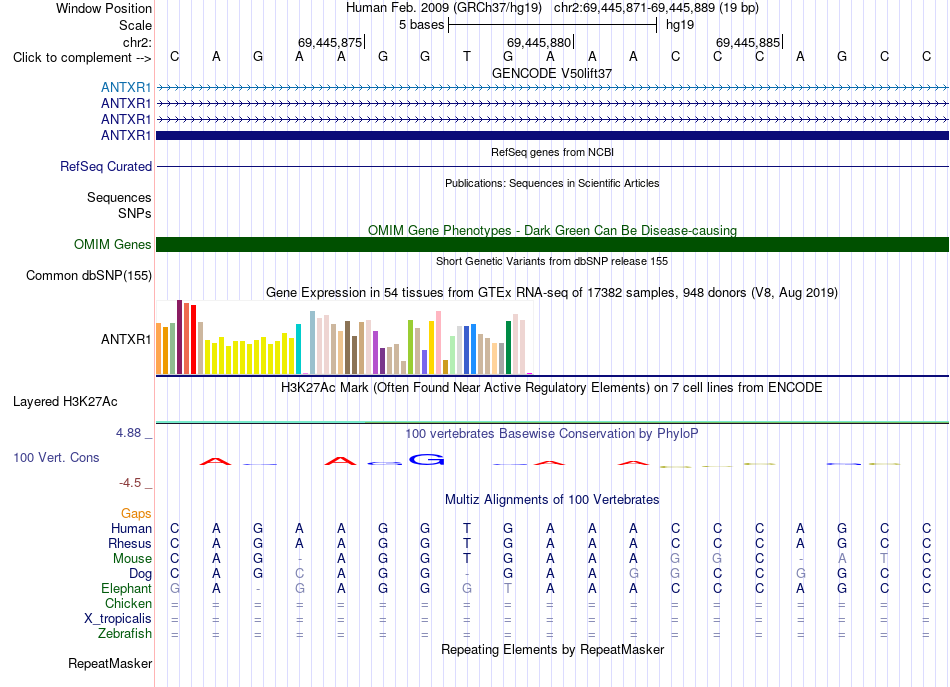Open the RefSeq Curated track label

[105, 166]
